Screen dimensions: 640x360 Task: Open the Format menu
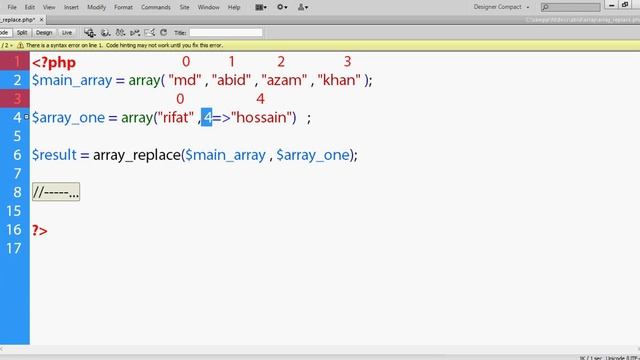pyautogui.click(x=123, y=7)
